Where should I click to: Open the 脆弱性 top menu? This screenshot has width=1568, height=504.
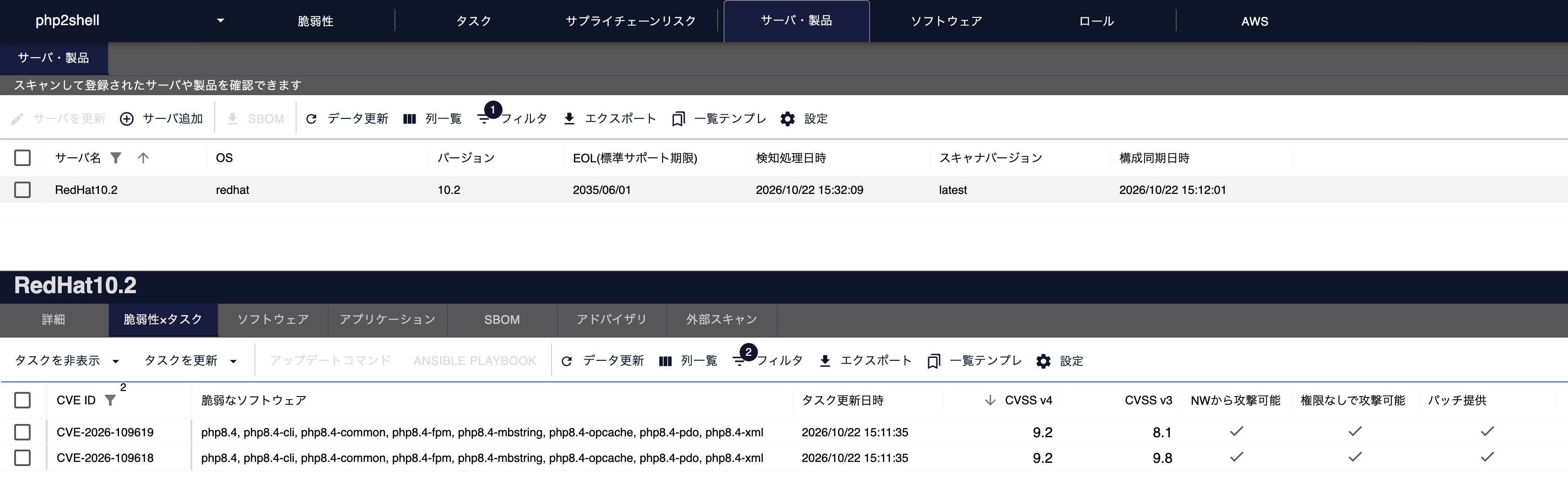[315, 21]
